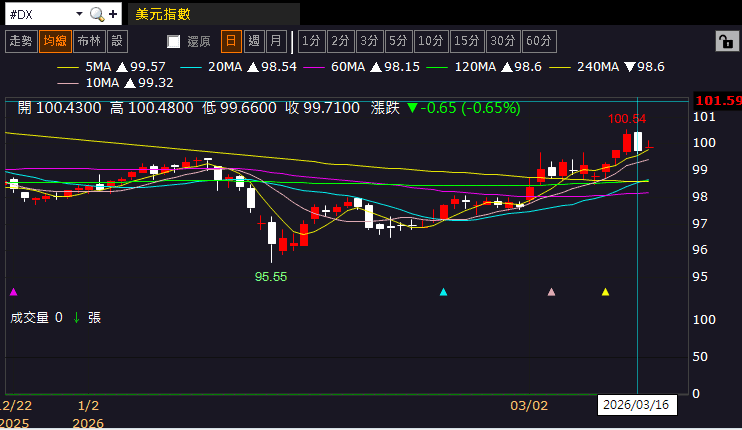
Task: Click the magnifier search icon
Action: point(96,14)
